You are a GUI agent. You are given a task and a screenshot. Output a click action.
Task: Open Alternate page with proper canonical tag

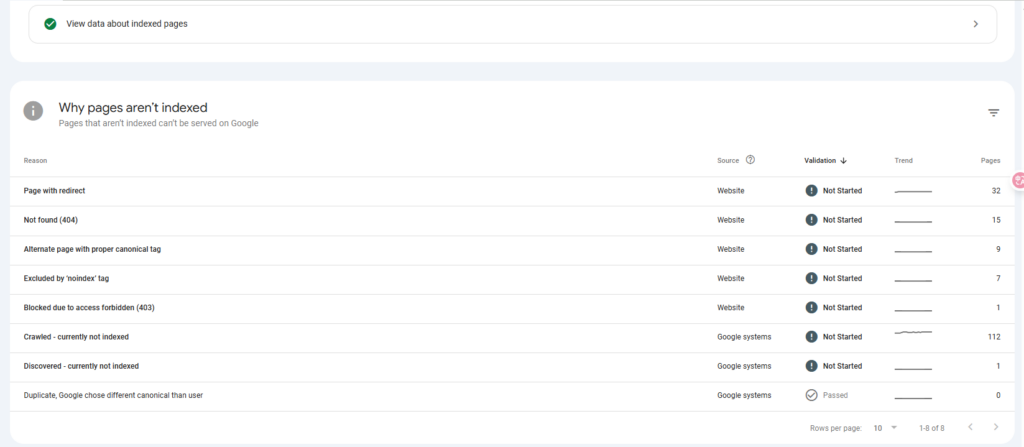(92, 249)
